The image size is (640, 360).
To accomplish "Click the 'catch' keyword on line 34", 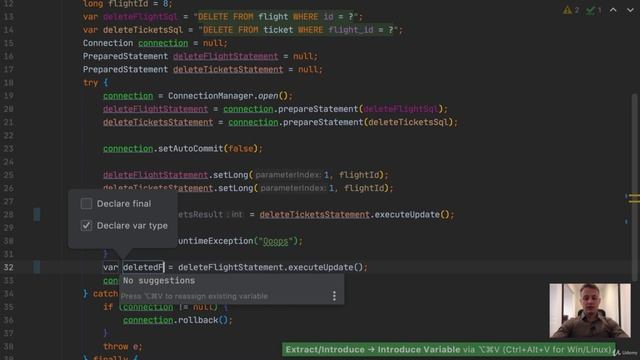I will [105, 294].
